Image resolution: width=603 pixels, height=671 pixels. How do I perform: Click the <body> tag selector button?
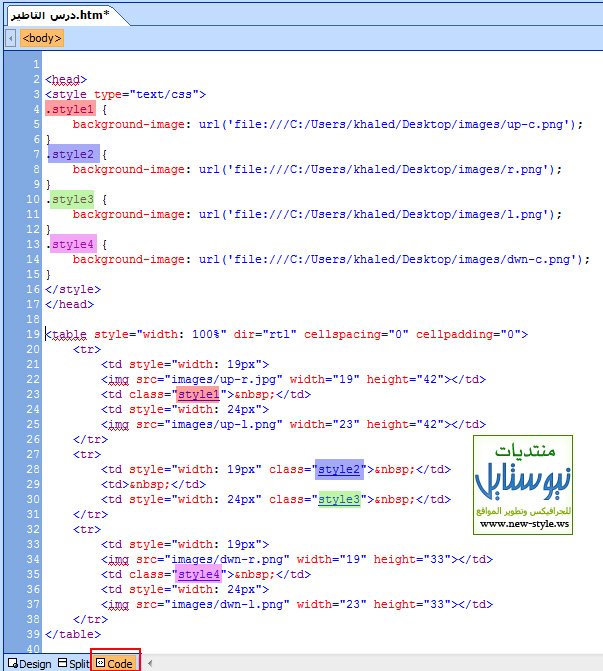[42, 38]
